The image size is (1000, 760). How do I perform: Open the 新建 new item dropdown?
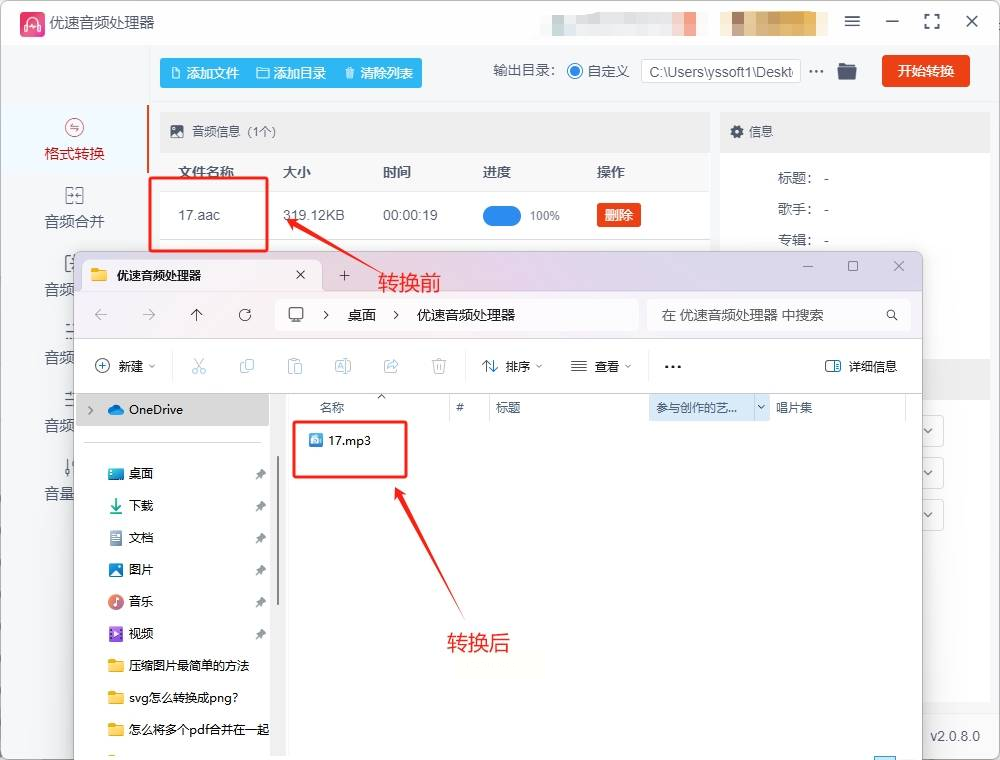[125, 366]
